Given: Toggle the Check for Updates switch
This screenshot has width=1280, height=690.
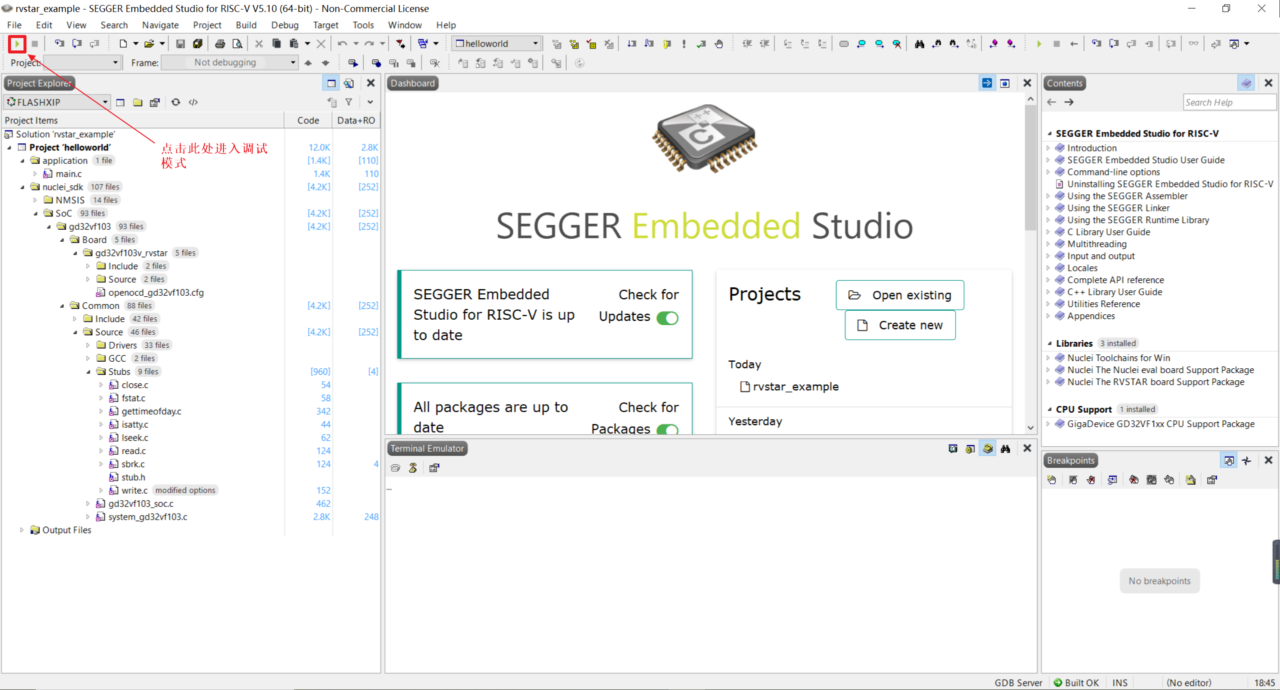Looking at the screenshot, I should (x=667, y=317).
